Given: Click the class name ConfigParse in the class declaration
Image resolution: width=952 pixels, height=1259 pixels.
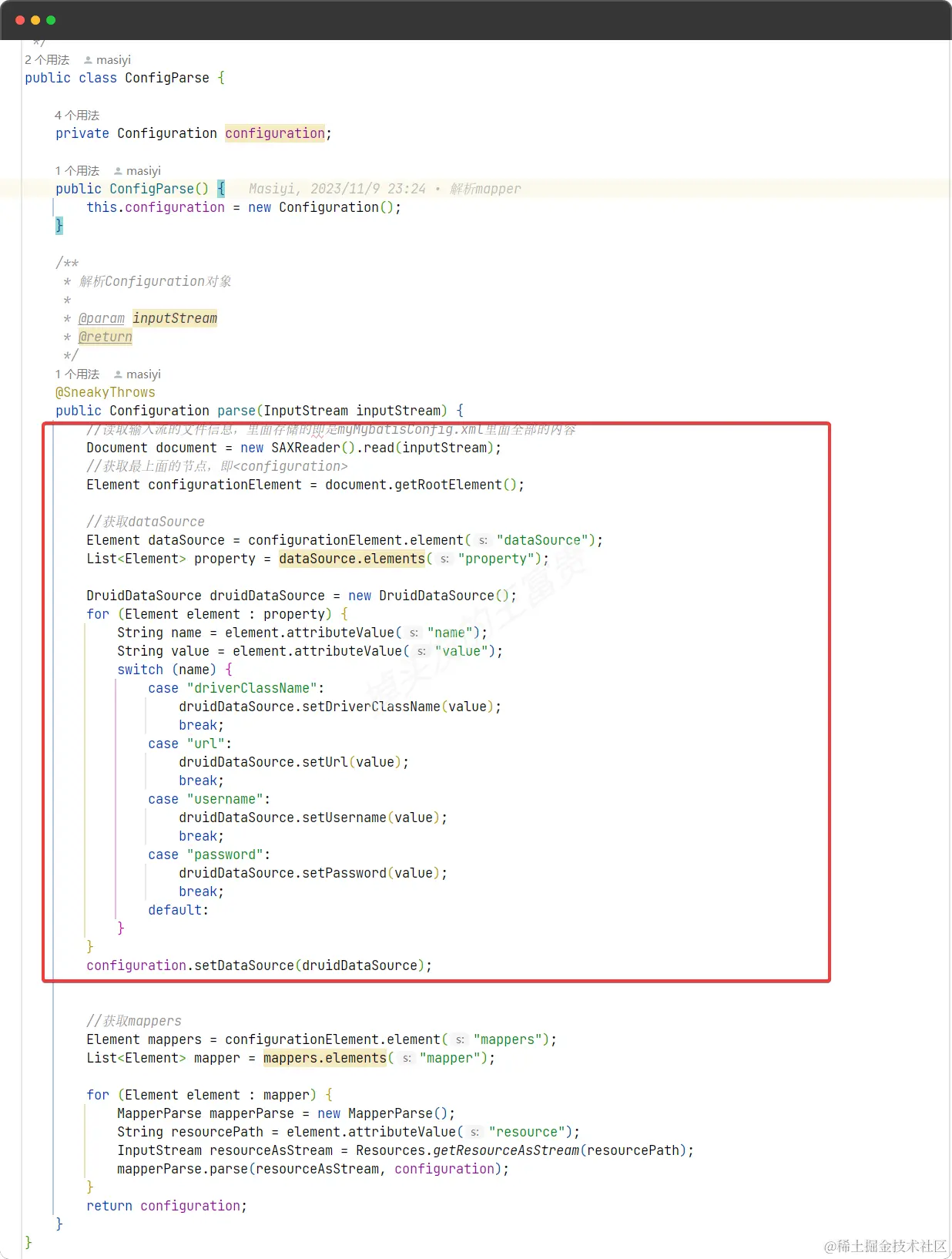Looking at the screenshot, I should 167,78.
